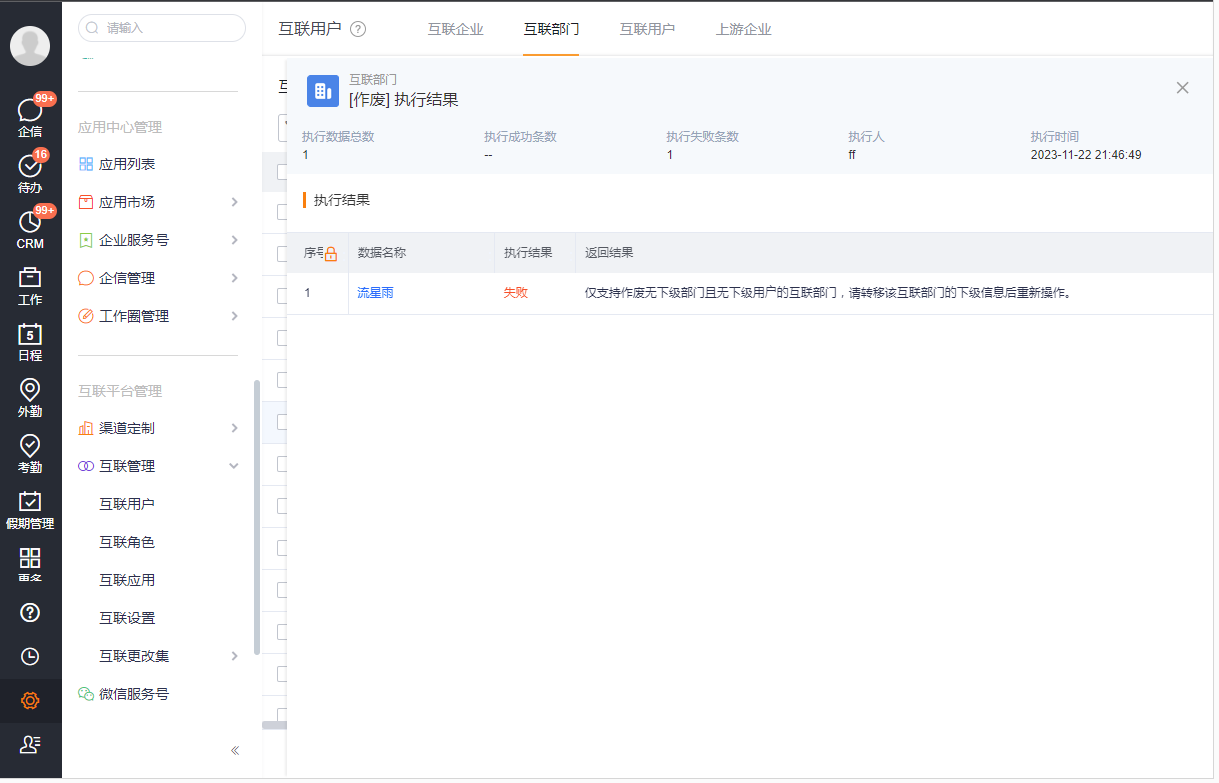1219x783 pixels.
Task: Open the CRM module icon
Action: point(30,222)
